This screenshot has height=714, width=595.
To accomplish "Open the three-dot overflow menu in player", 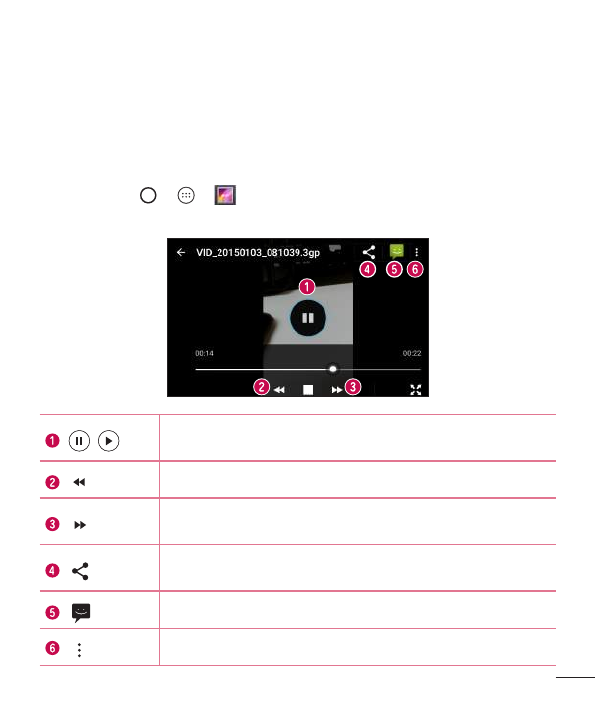I will pos(417,252).
